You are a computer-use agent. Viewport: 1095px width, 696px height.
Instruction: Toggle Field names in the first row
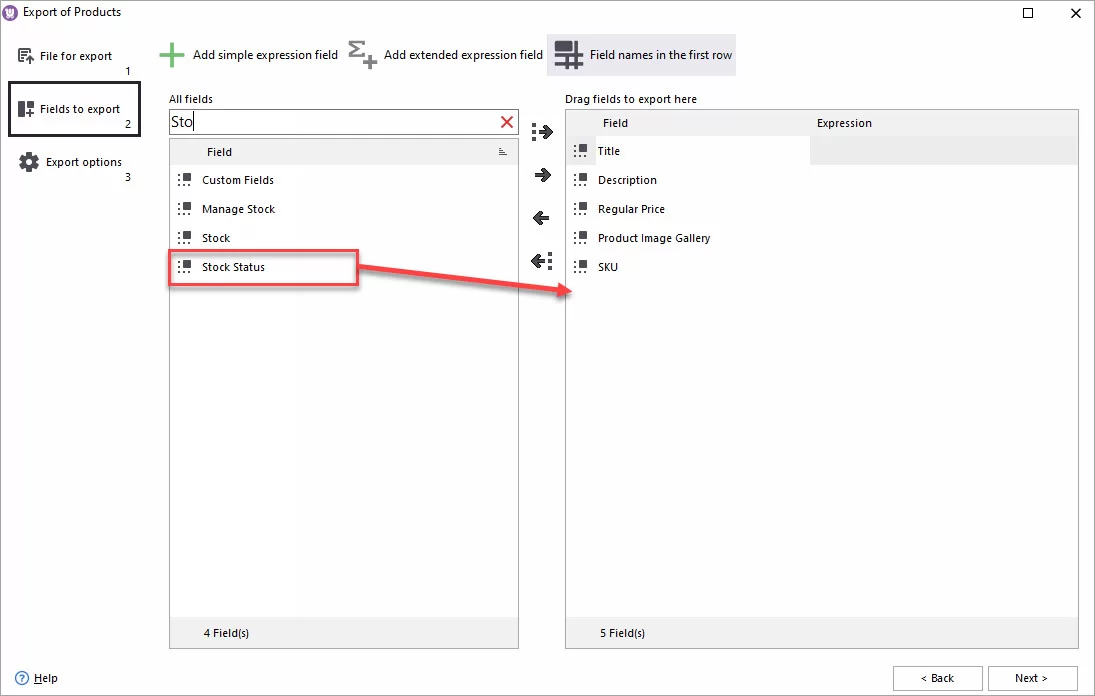(641, 55)
